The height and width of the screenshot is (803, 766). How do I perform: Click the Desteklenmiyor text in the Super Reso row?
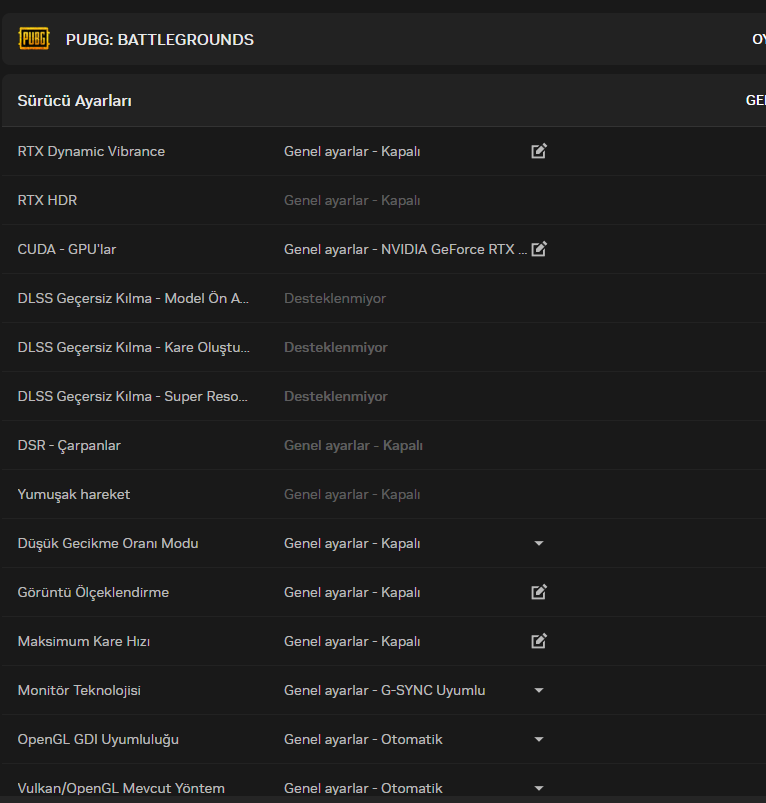point(336,396)
